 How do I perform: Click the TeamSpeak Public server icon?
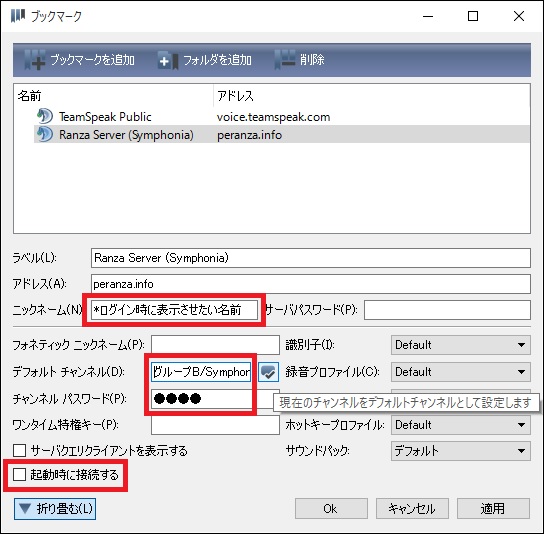45,116
